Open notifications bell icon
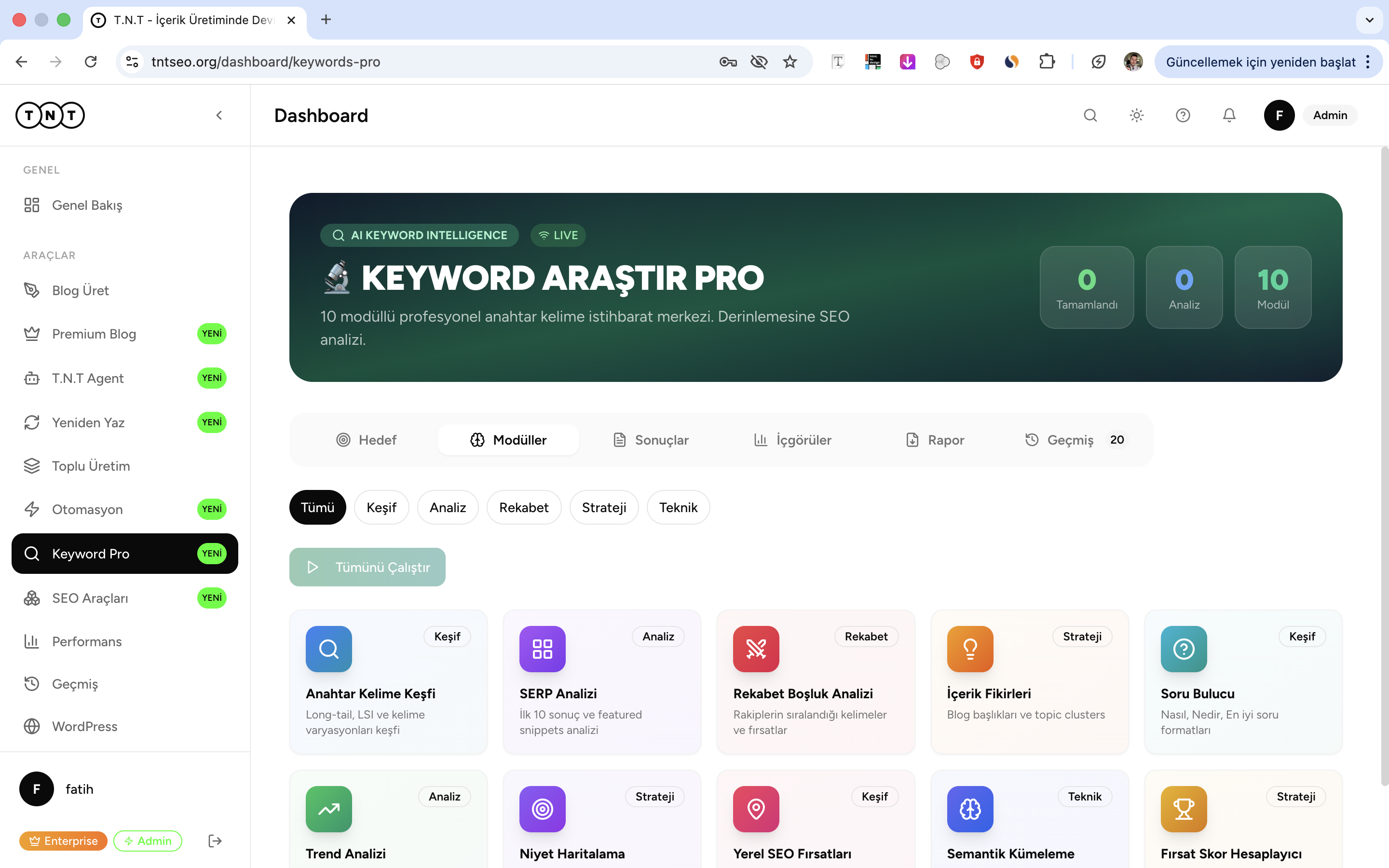The width and height of the screenshot is (1389, 868). (1229, 115)
